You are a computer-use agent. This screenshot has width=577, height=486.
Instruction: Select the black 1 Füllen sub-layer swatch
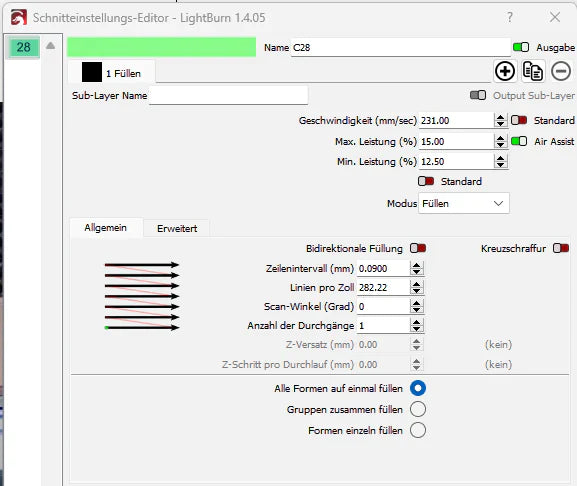92,72
